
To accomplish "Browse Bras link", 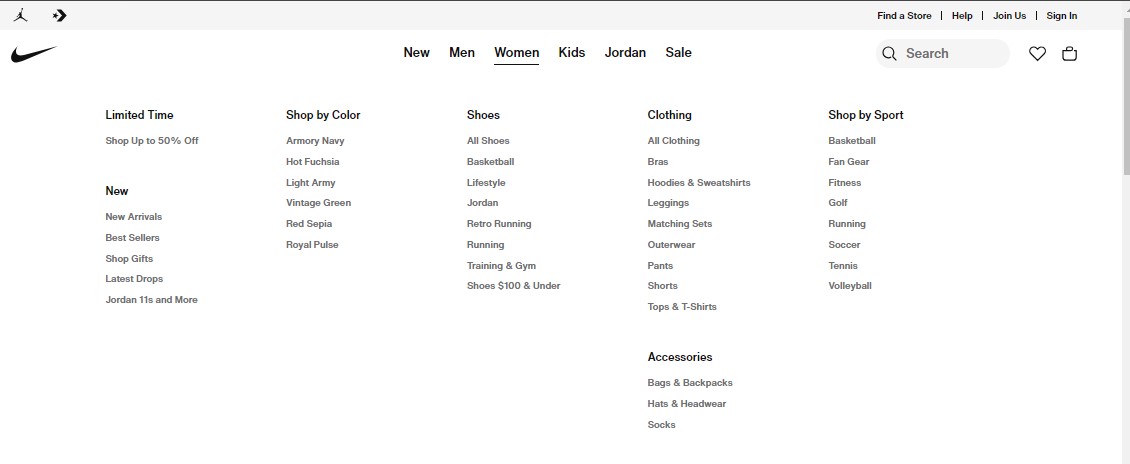I will click(657, 161).
